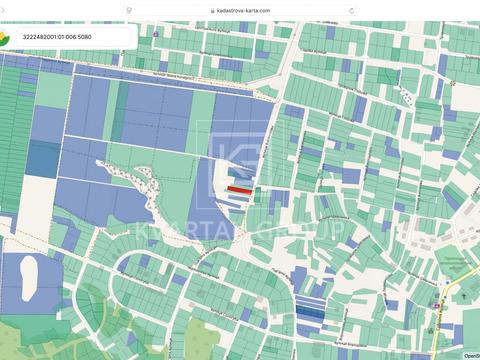
Task: Open the OpenStreetMap attribution link
Action: [x=472, y=356]
